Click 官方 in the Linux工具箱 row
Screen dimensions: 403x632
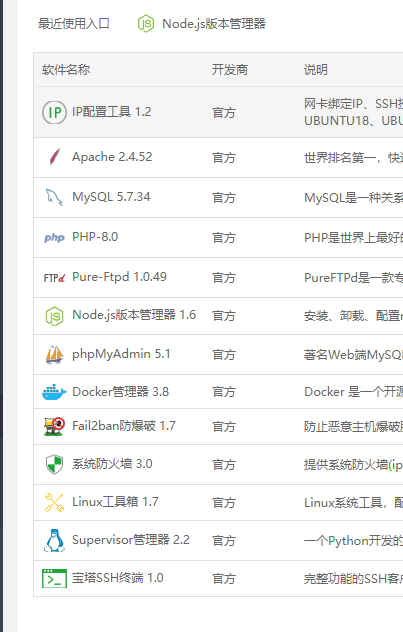[224, 503]
